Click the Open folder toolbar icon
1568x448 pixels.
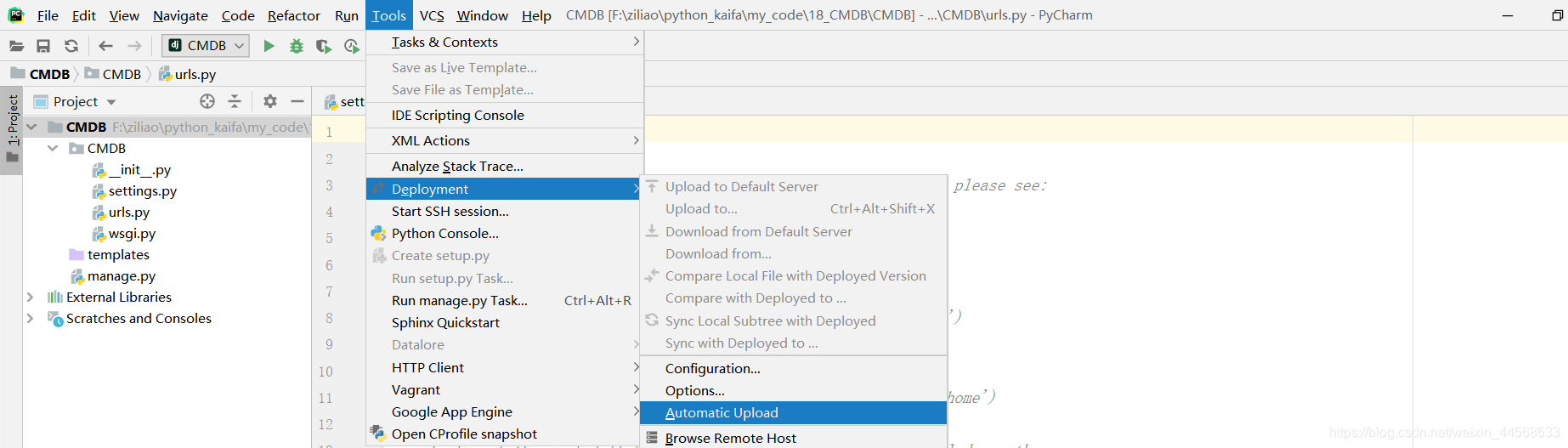coord(16,46)
